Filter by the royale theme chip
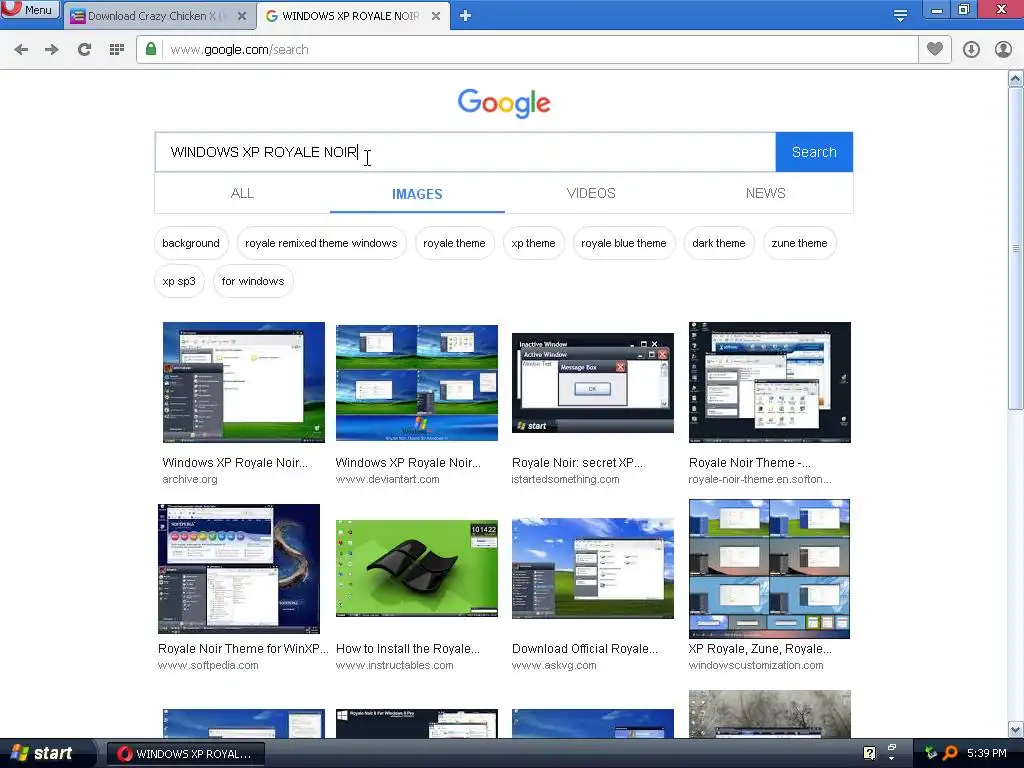 click(454, 243)
